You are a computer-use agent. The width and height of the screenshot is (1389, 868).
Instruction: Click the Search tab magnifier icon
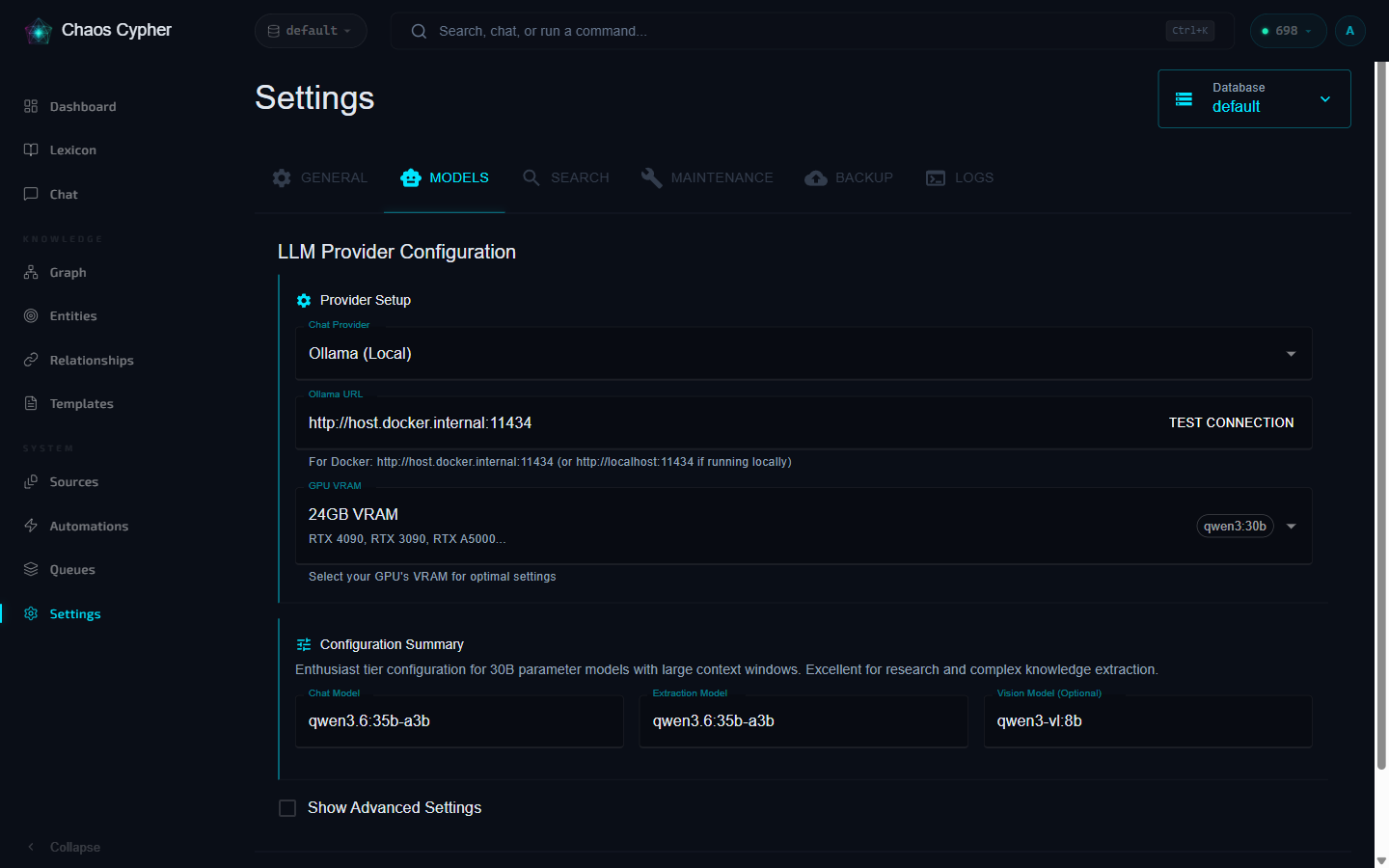click(x=531, y=177)
